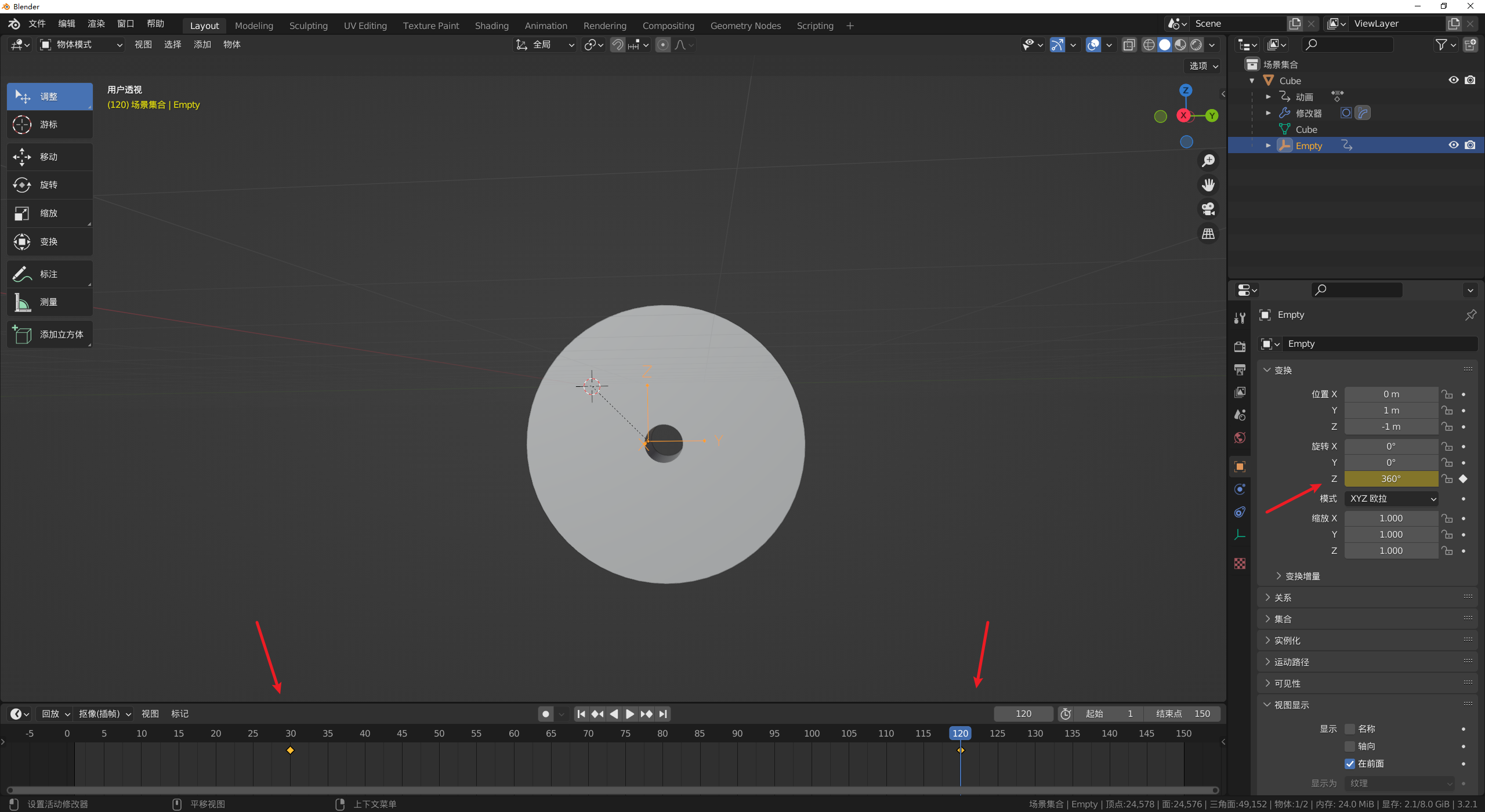This screenshot has height=812, width=1485.
Task: Select the Rotate (旋转) tool
Action: pos(49,185)
